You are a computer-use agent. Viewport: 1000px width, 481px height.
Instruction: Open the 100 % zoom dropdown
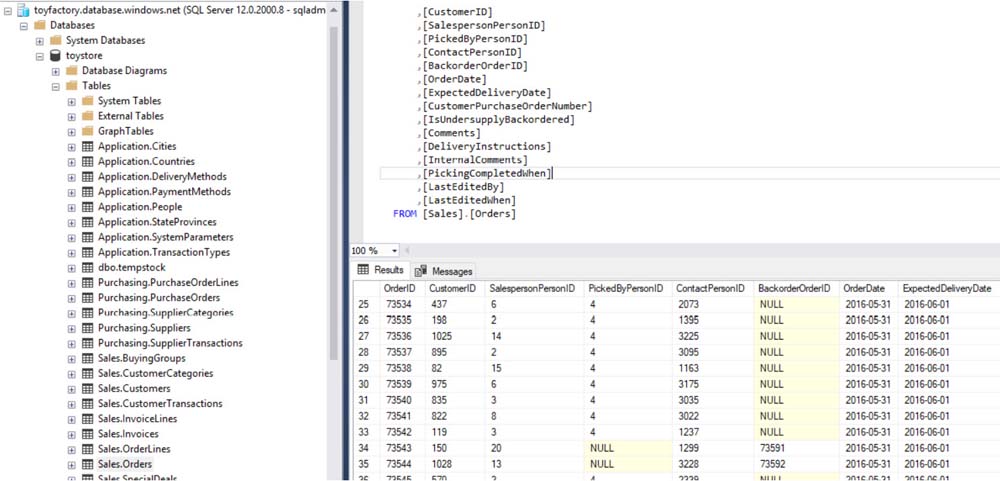395,250
